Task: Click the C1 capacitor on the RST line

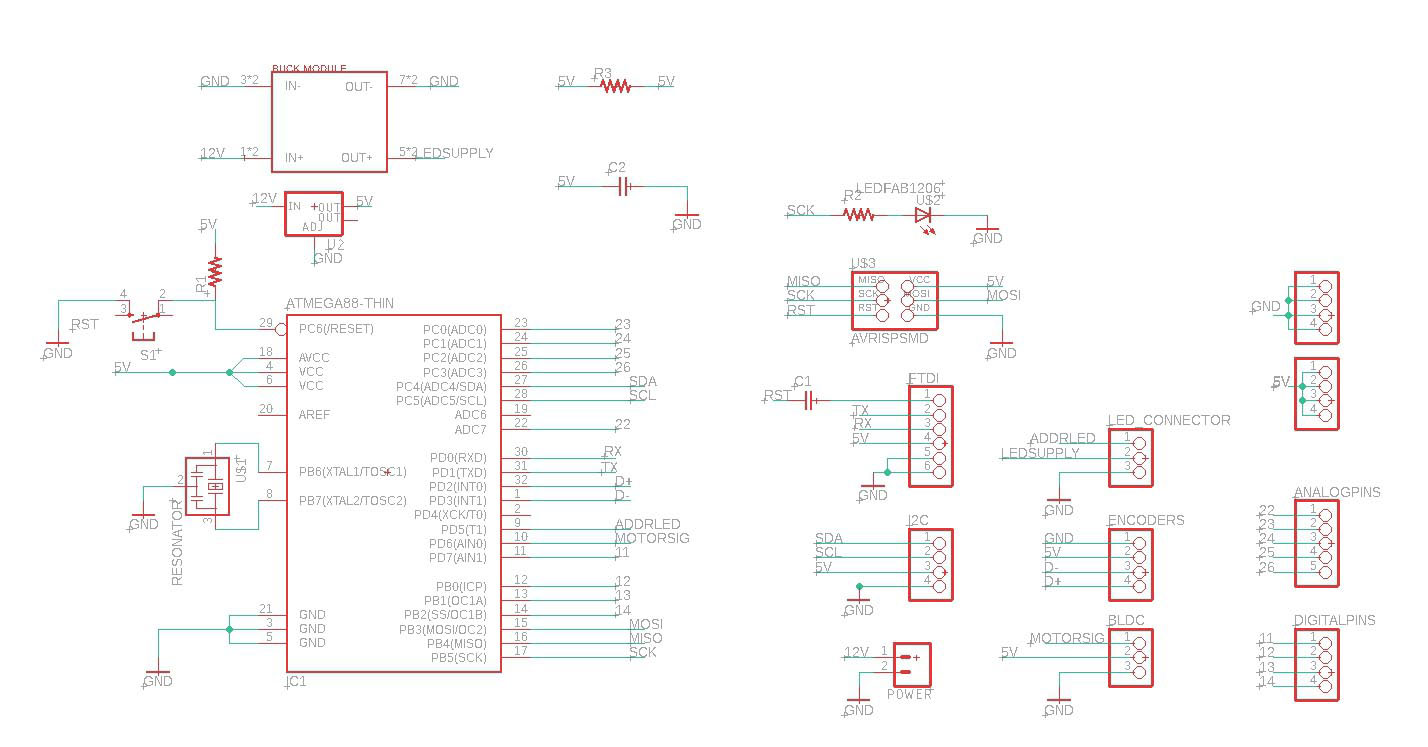Action: (x=810, y=400)
